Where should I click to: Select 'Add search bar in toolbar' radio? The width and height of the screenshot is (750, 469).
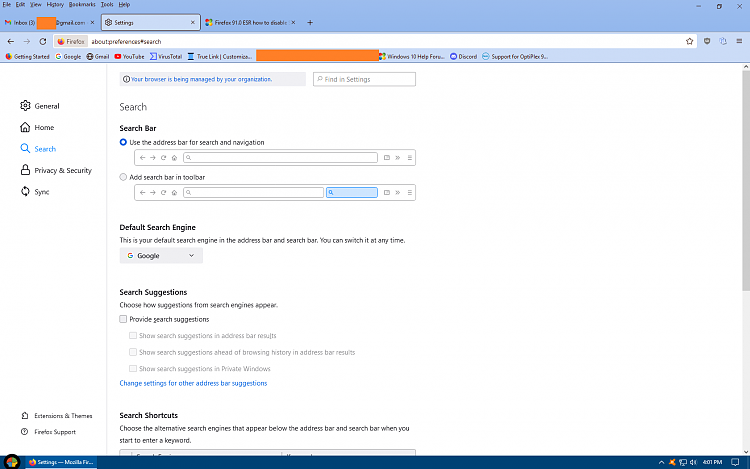[x=123, y=177]
